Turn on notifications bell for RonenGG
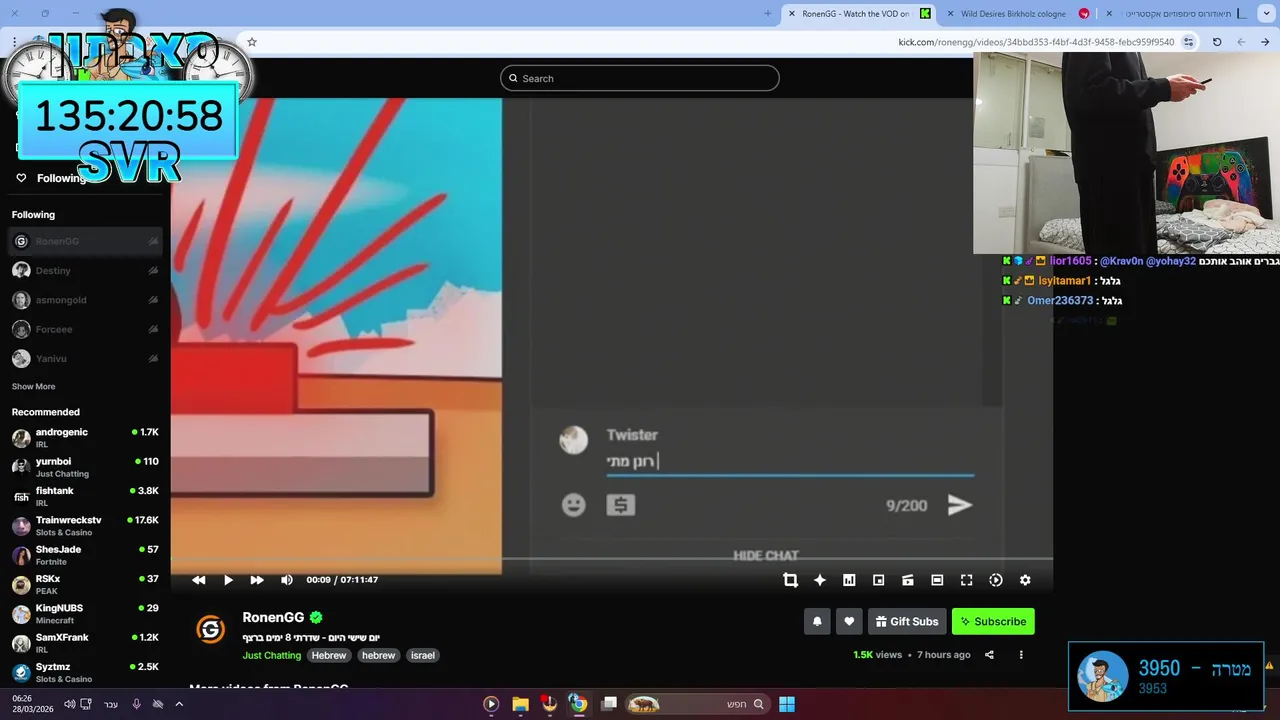 (x=817, y=621)
